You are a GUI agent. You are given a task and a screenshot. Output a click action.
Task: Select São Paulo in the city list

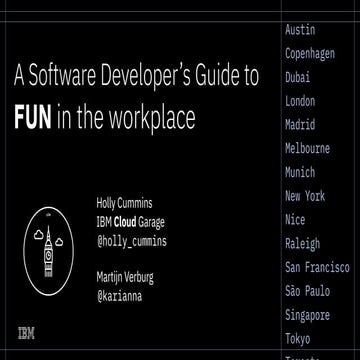tap(307, 291)
